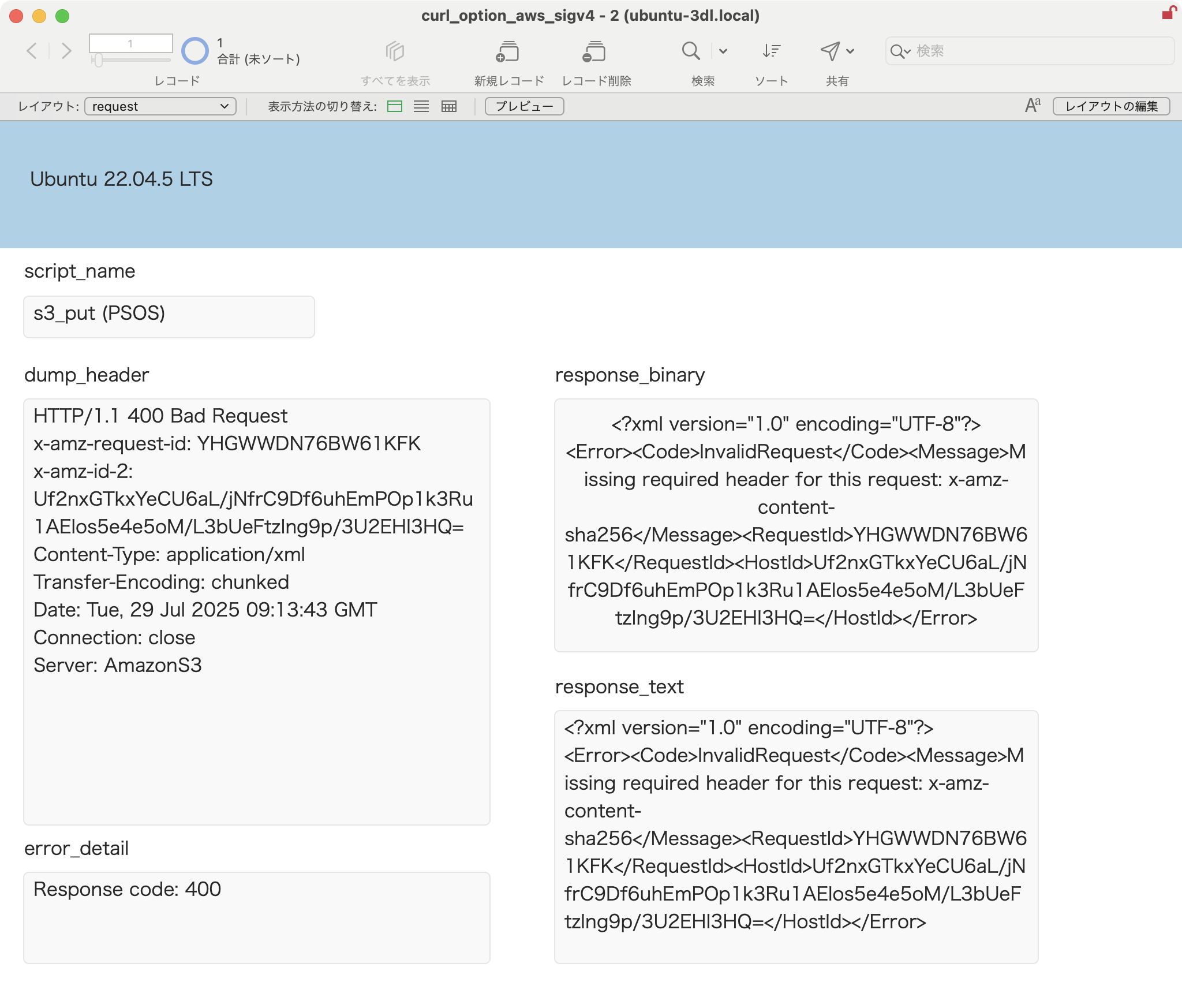Expand the Share dropdown arrow
Viewport: 1182px width, 1008px height.
click(850, 51)
